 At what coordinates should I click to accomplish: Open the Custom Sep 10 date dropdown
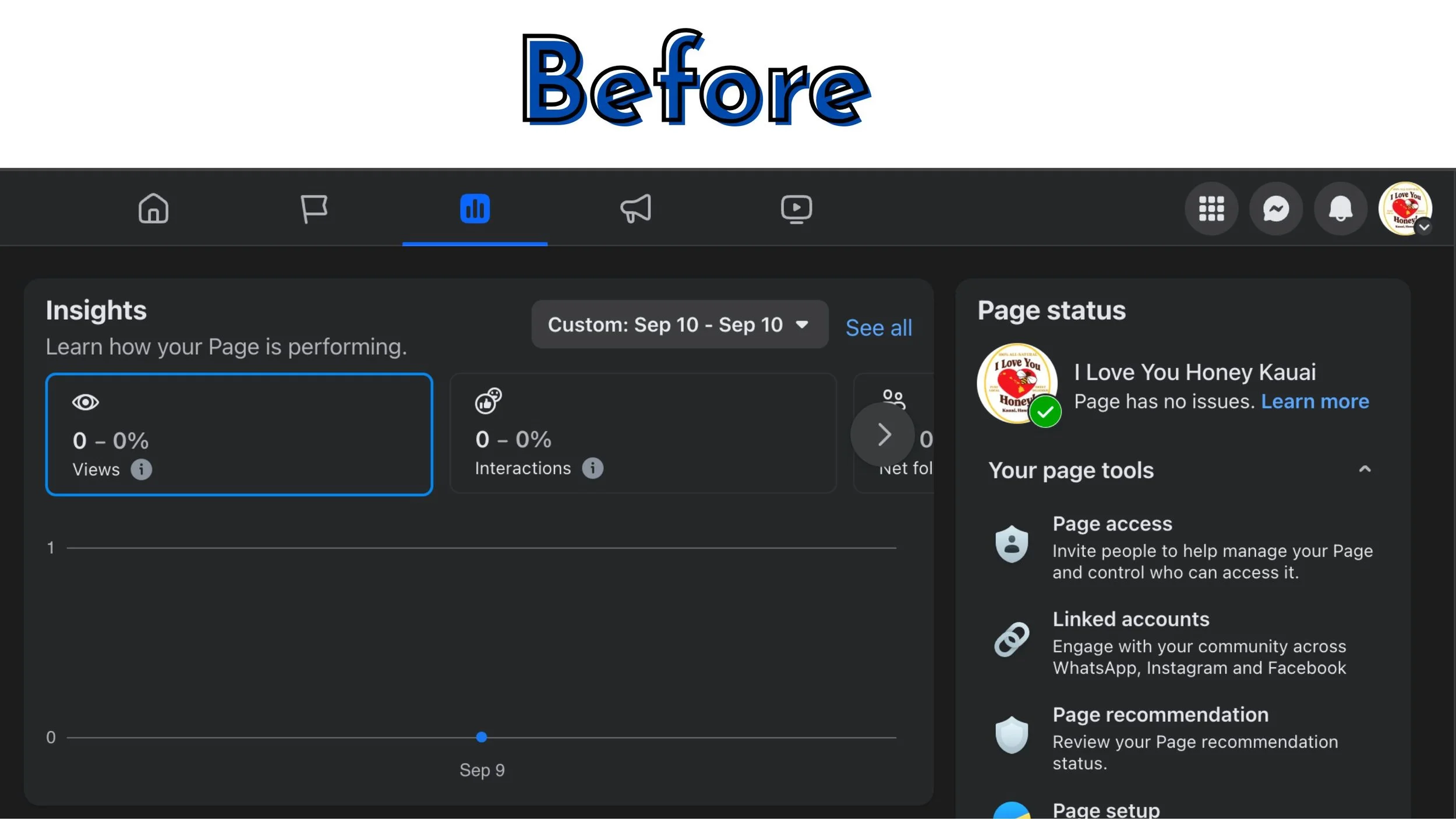point(679,324)
